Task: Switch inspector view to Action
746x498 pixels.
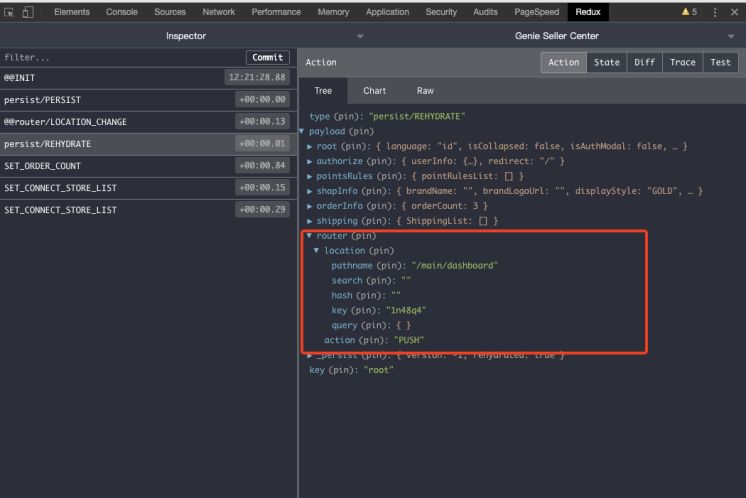Action: coord(564,62)
